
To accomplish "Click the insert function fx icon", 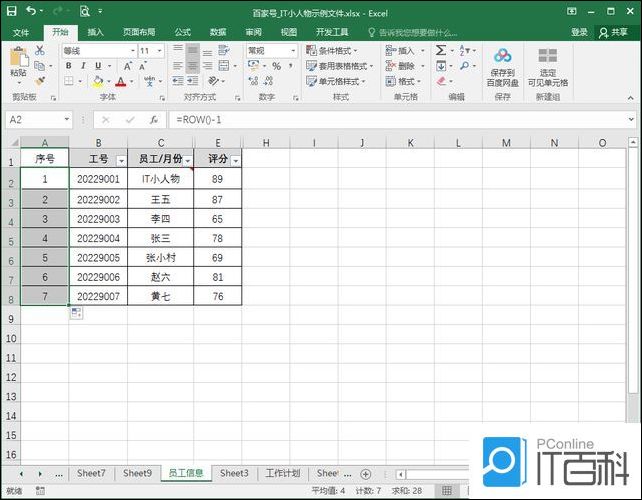I will 153,119.
